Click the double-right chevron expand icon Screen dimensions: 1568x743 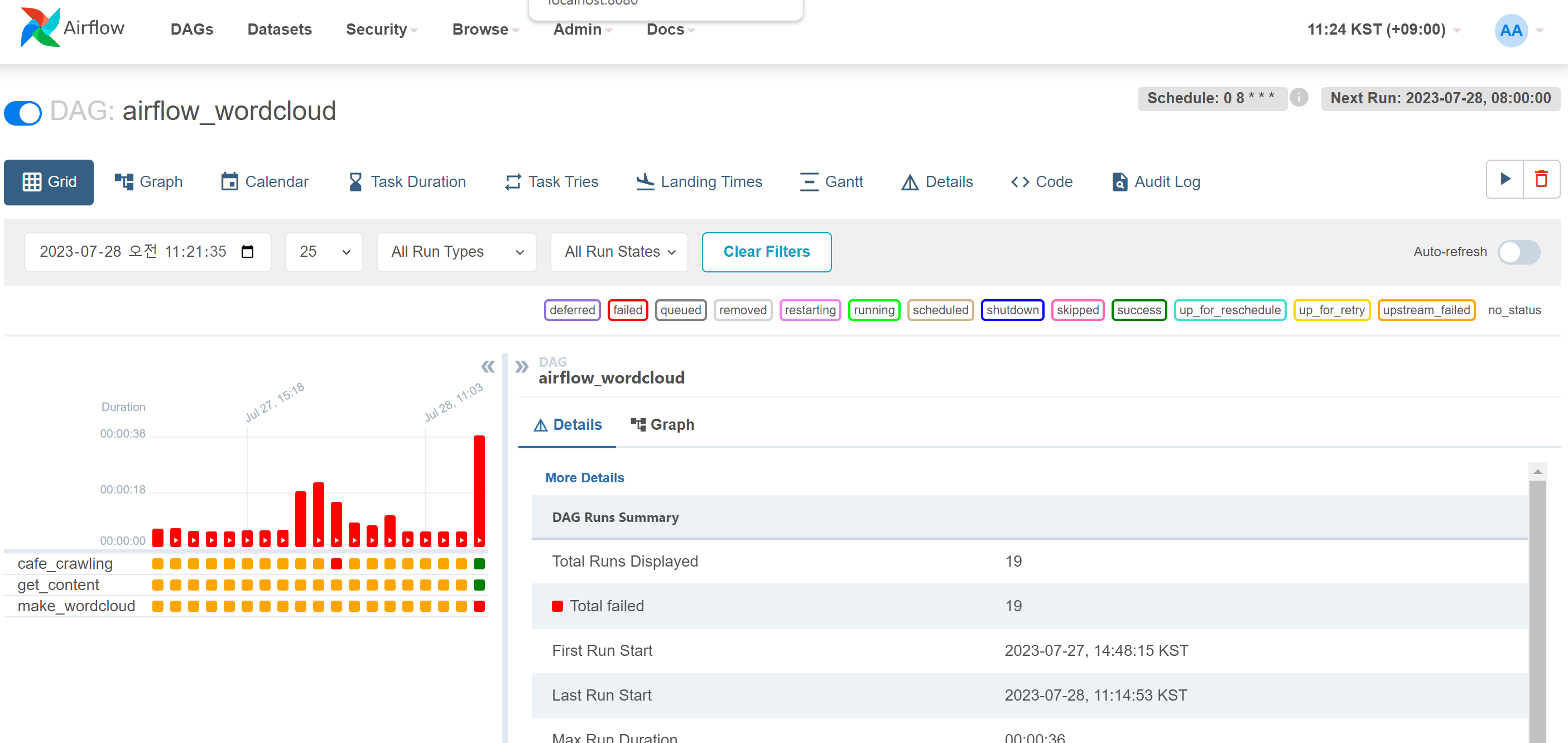pyautogui.click(x=522, y=367)
